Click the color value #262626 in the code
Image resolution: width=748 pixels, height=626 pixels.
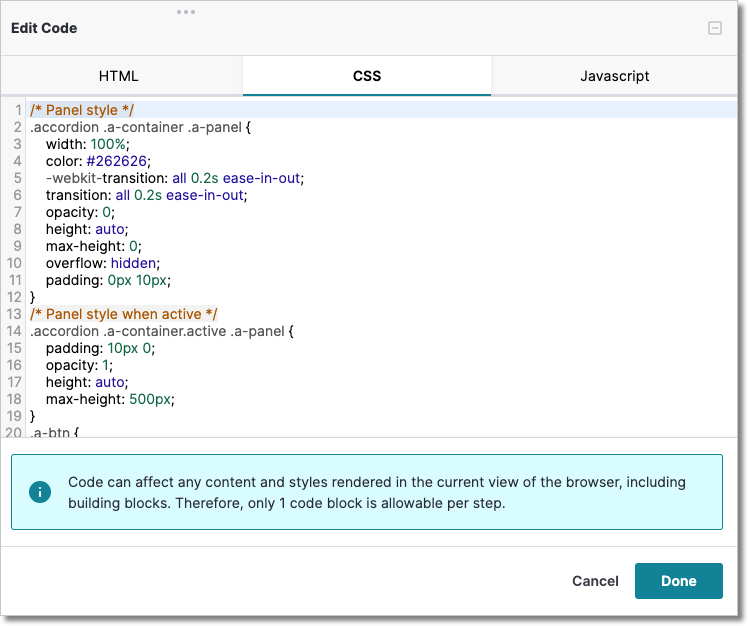(x=117, y=161)
